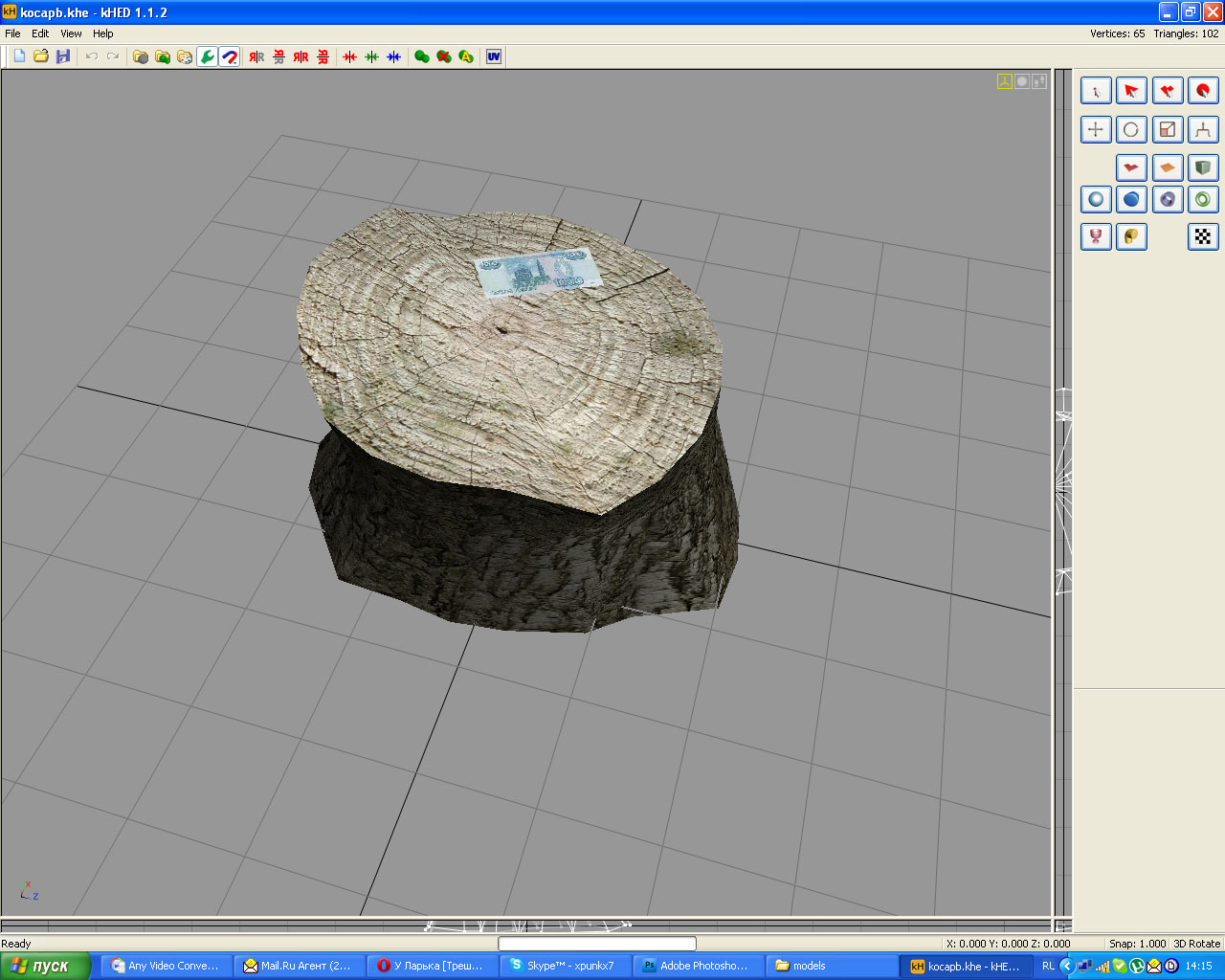Open the View menu

click(71, 33)
